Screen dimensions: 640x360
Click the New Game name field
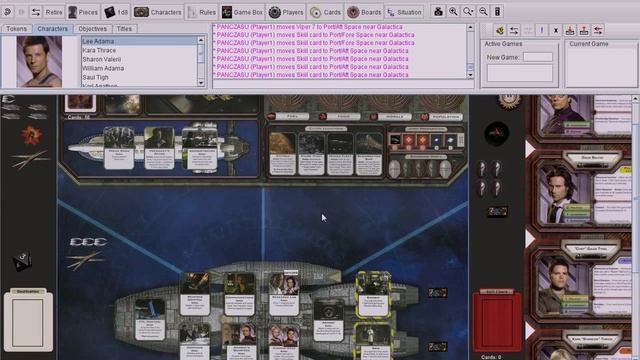pos(538,57)
